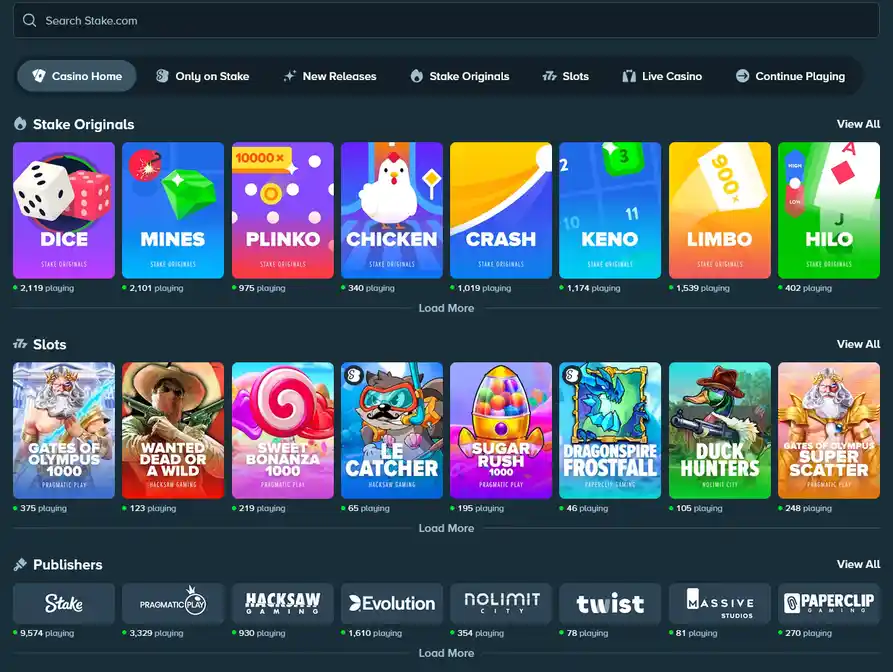Click the Slots section heading
The width and height of the screenshot is (893, 672).
(50, 345)
